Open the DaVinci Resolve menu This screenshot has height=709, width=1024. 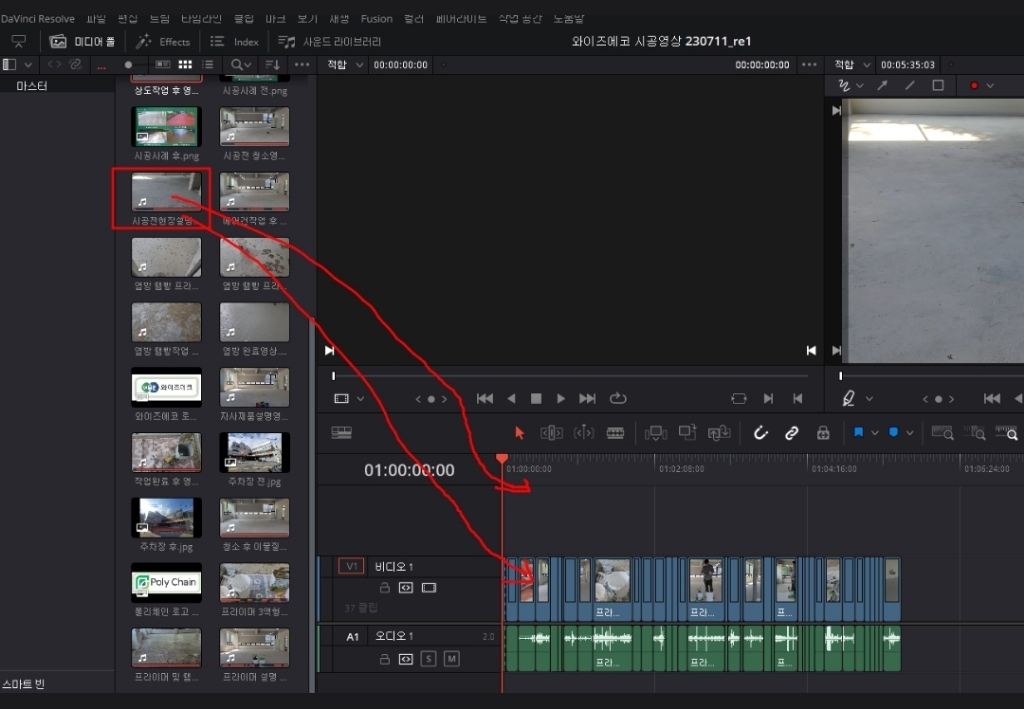coord(38,18)
